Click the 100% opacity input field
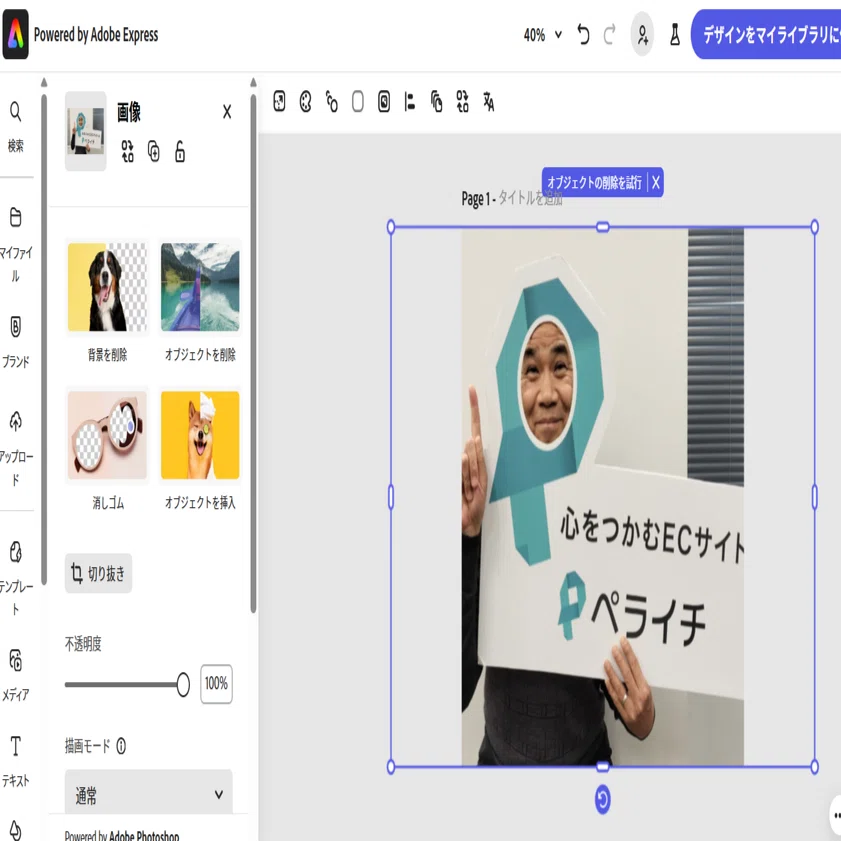The width and height of the screenshot is (841, 841). tap(216, 684)
